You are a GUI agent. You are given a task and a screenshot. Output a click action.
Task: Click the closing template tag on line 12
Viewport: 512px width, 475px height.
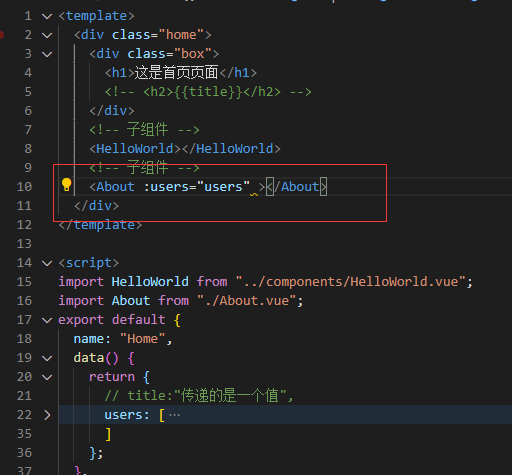click(x=100, y=225)
